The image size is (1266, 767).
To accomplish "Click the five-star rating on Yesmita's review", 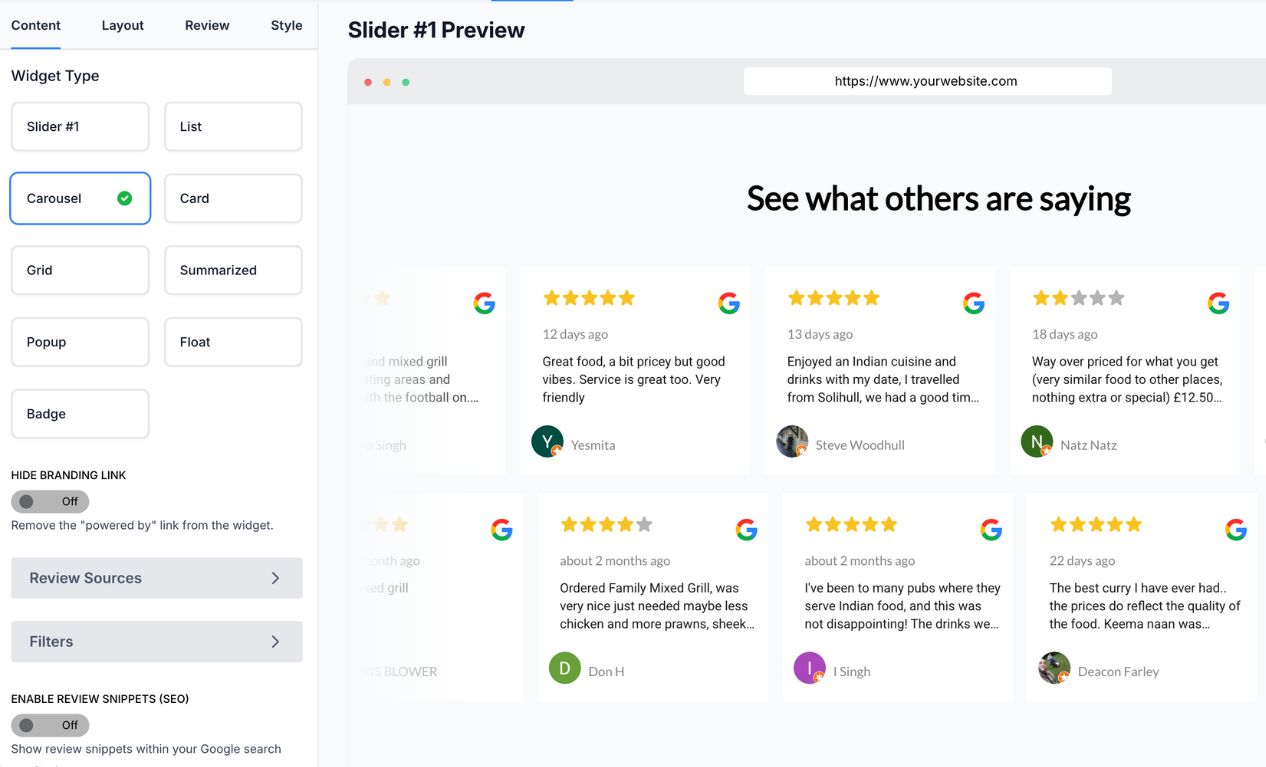I will pos(589,298).
